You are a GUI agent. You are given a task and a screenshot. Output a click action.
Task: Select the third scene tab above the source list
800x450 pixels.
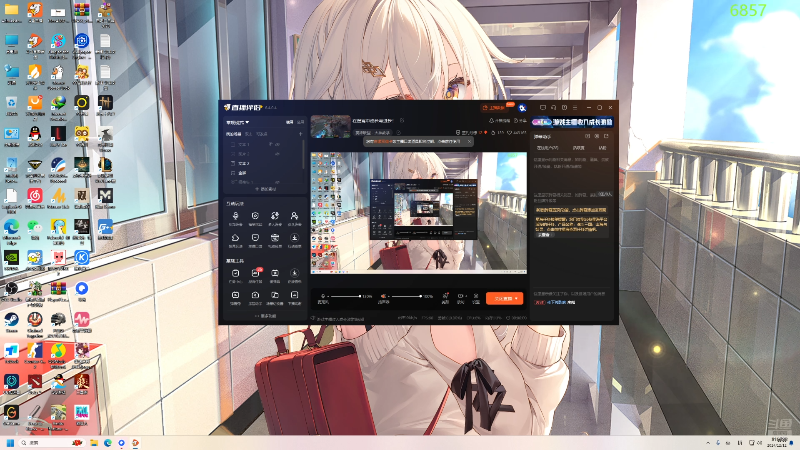tap(262, 134)
